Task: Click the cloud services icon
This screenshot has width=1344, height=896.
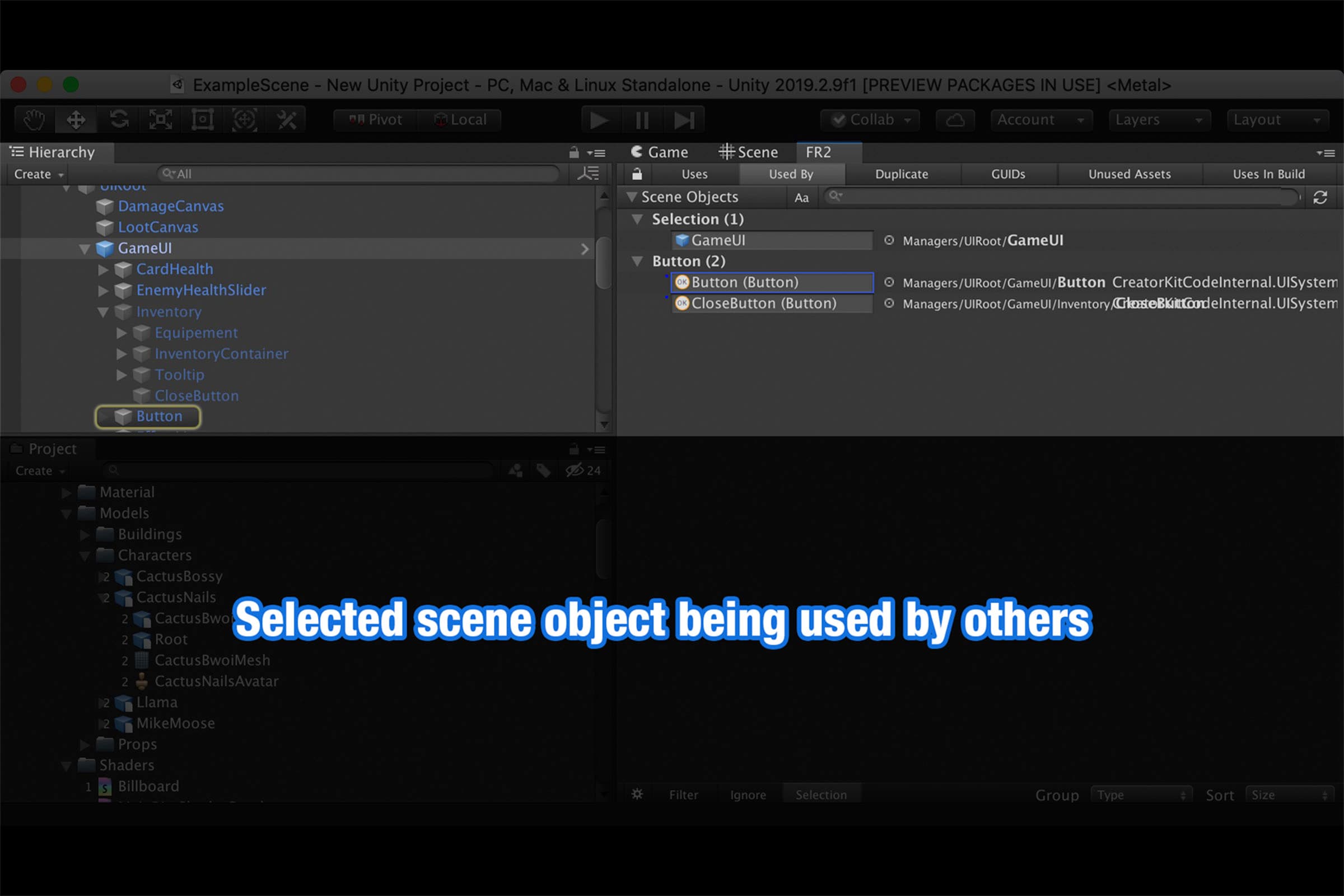Action: (x=955, y=120)
